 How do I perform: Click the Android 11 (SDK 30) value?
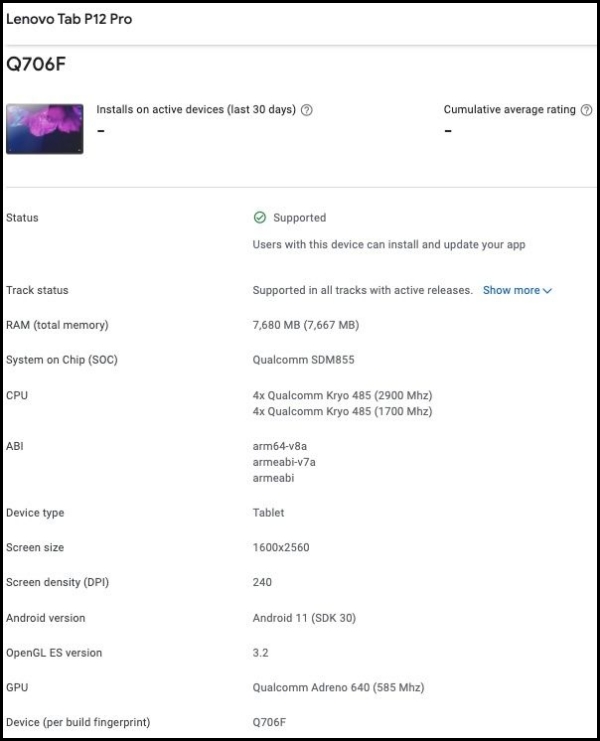click(x=304, y=618)
